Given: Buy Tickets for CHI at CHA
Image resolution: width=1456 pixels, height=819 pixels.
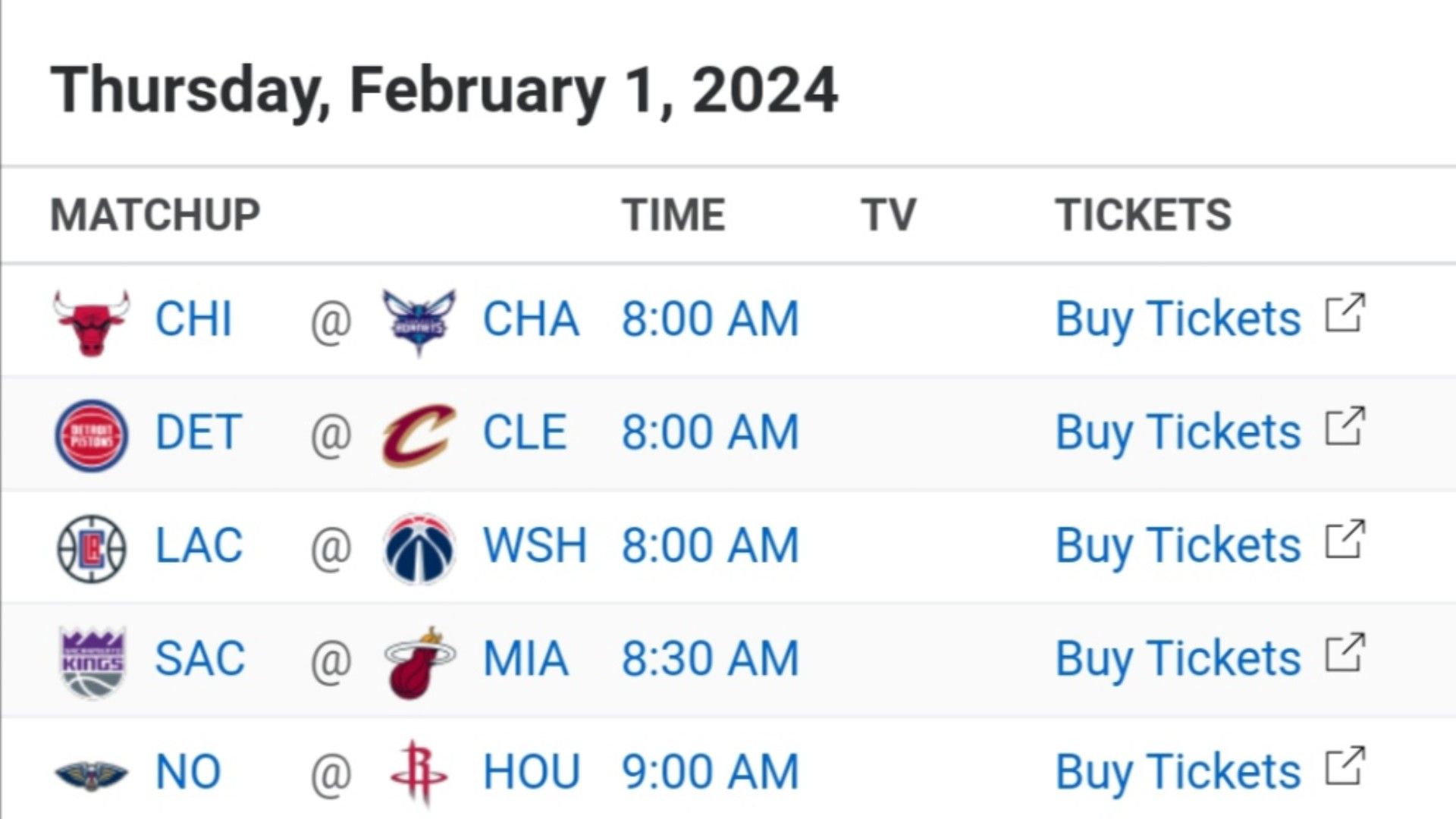Looking at the screenshot, I should pyautogui.click(x=1178, y=319).
